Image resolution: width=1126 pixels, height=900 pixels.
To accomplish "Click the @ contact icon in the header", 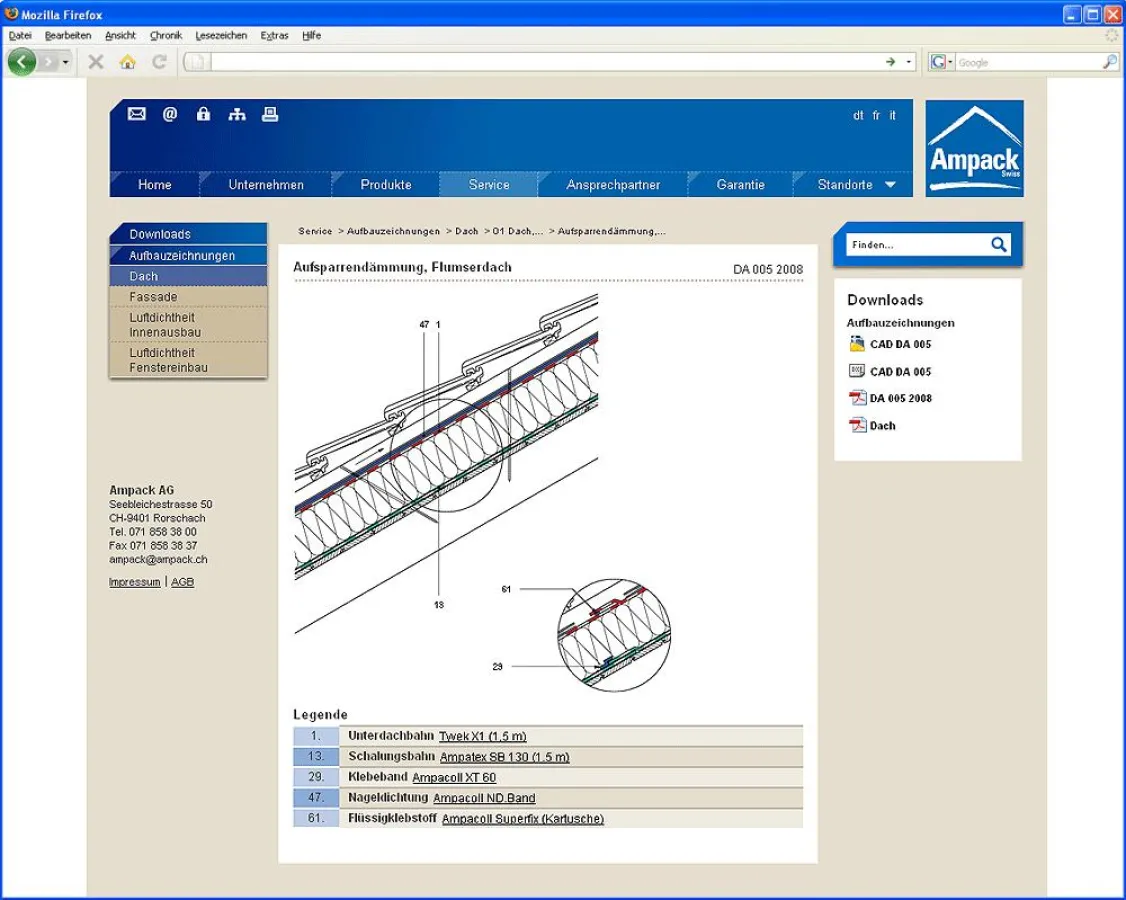I will [x=170, y=114].
